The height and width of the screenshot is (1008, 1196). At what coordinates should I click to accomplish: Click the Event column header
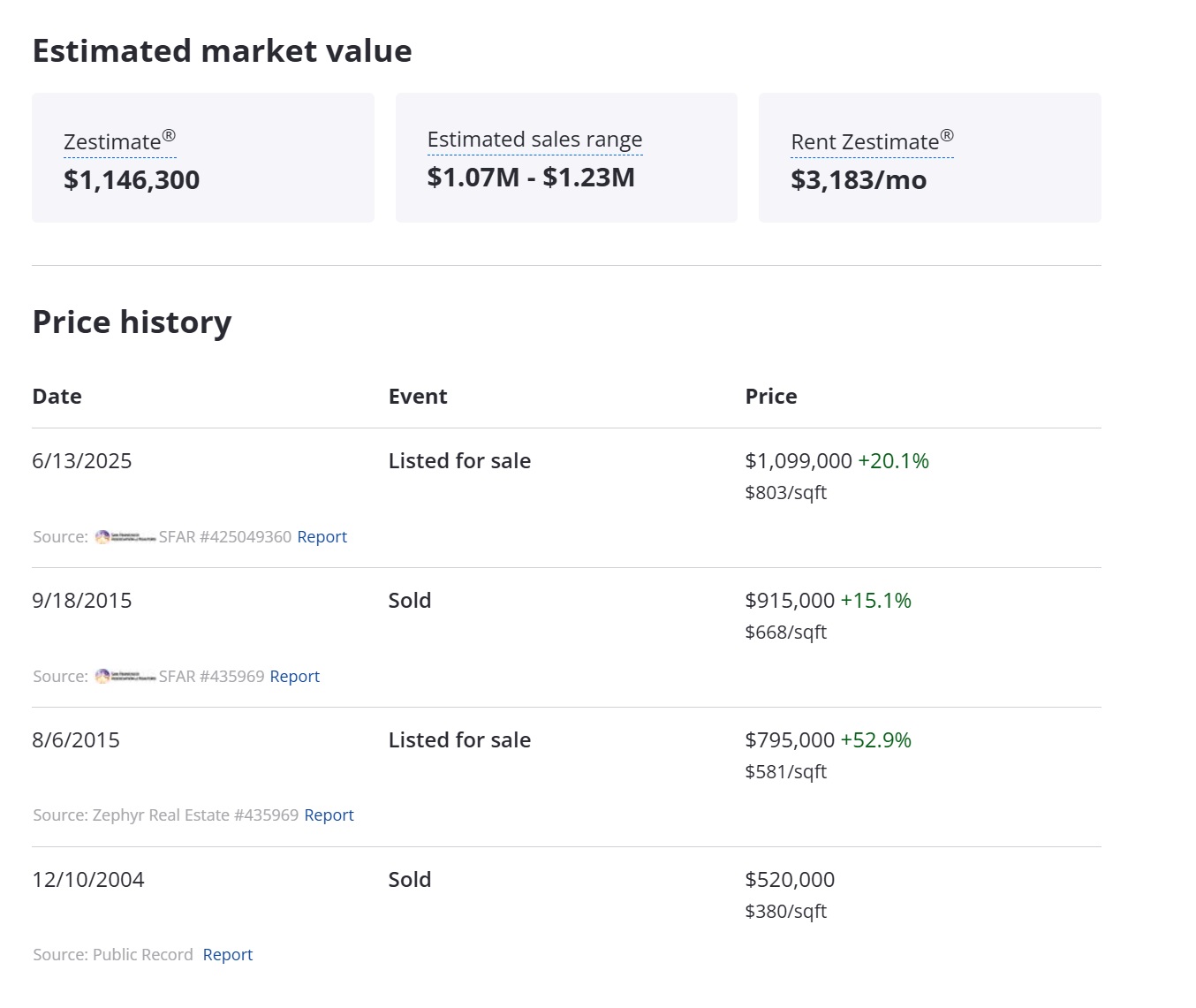(x=418, y=397)
